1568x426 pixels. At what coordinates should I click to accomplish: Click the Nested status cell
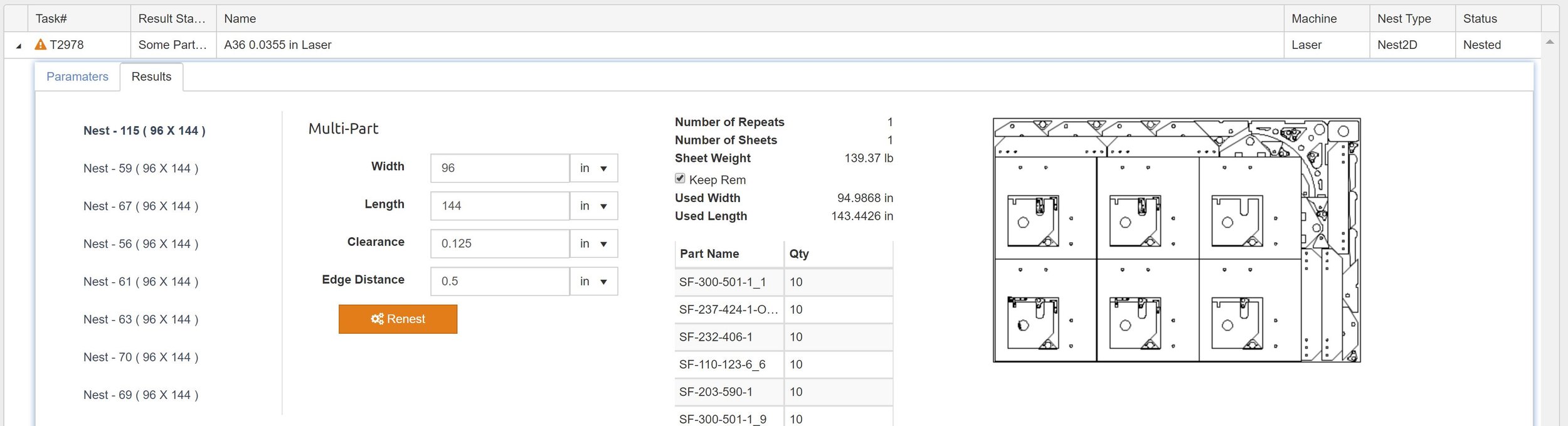tap(1498, 45)
